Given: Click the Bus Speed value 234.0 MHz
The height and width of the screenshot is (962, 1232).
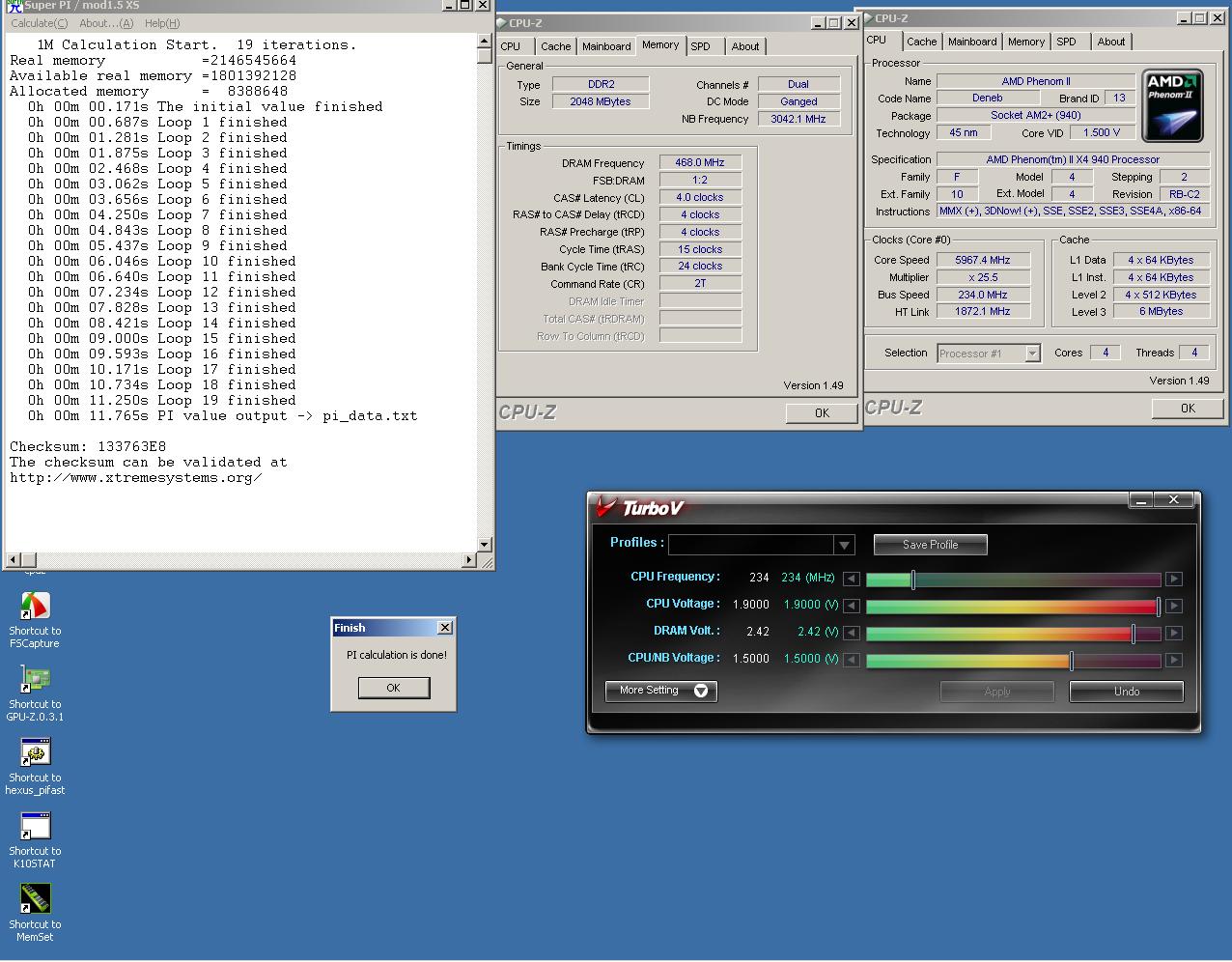Looking at the screenshot, I should (x=983, y=295).
